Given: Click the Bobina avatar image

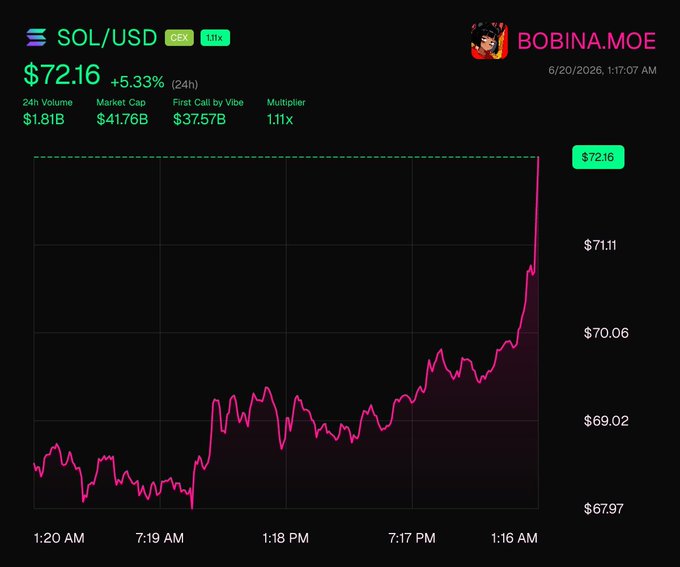Looking at the screenshot, I should pyautogui.click(x=490, y=41).
